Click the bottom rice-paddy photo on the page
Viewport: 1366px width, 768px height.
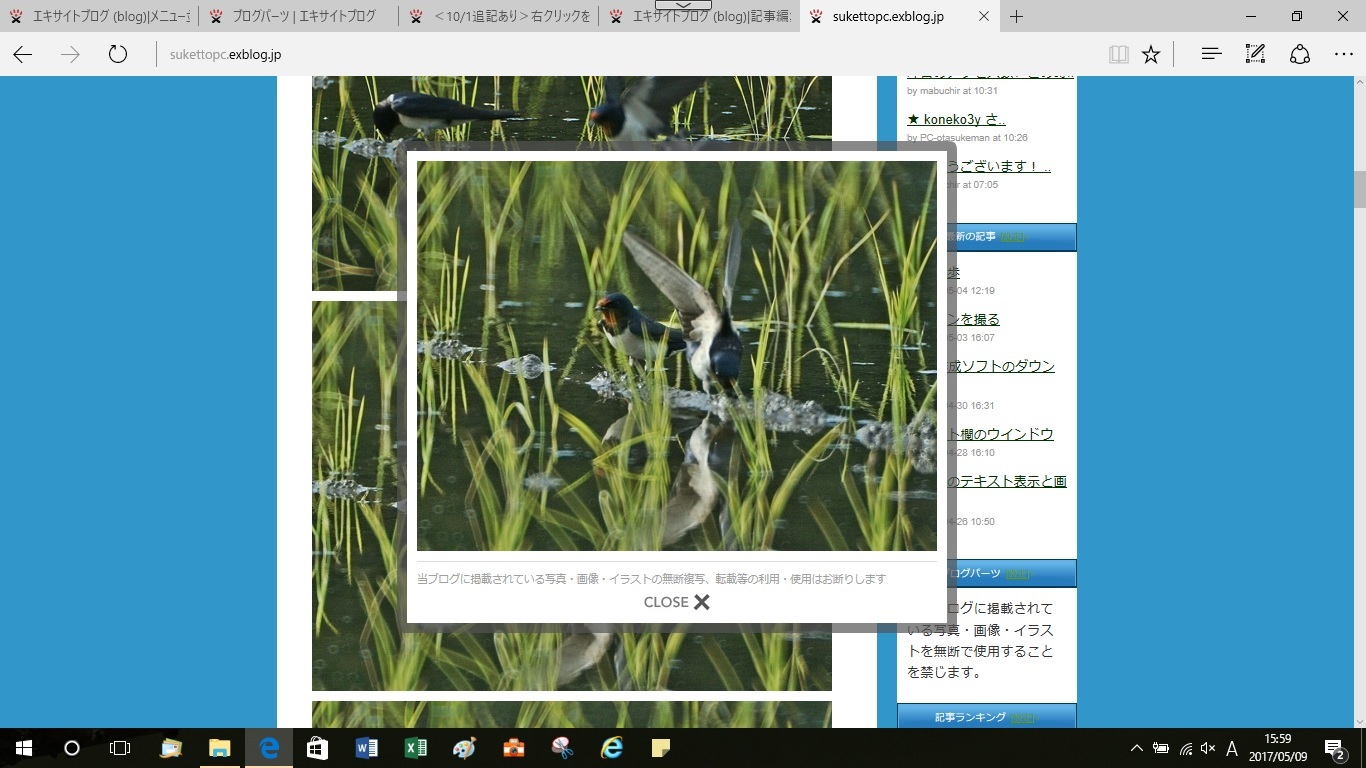coord(571,714)
